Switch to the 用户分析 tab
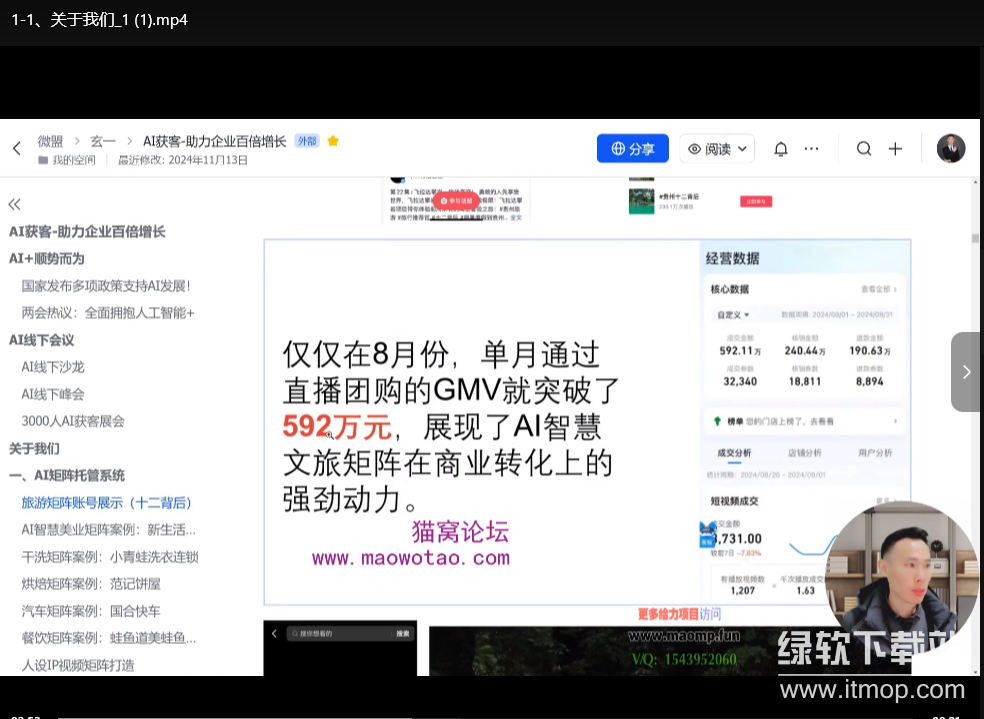984x719 pixels. [875, 453]
